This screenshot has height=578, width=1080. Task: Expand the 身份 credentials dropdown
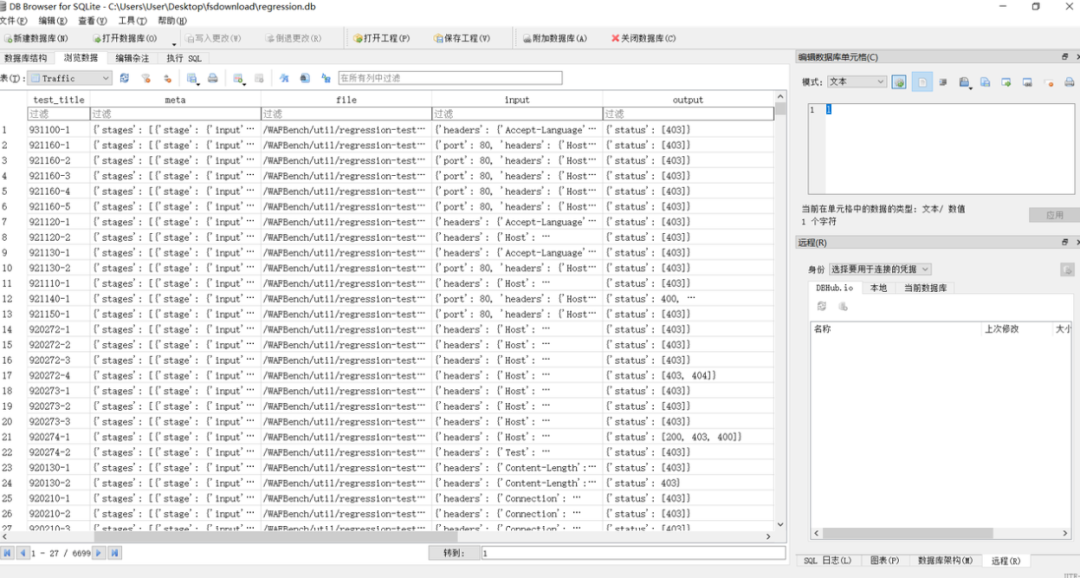[x=880, y=269]
